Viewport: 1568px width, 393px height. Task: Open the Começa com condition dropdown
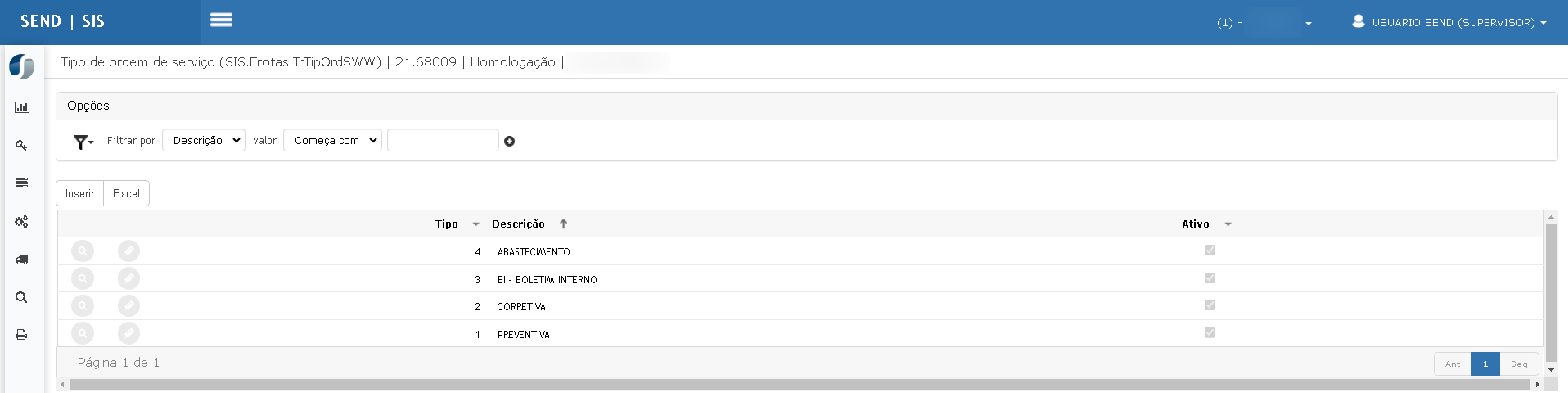coord(332,141)
